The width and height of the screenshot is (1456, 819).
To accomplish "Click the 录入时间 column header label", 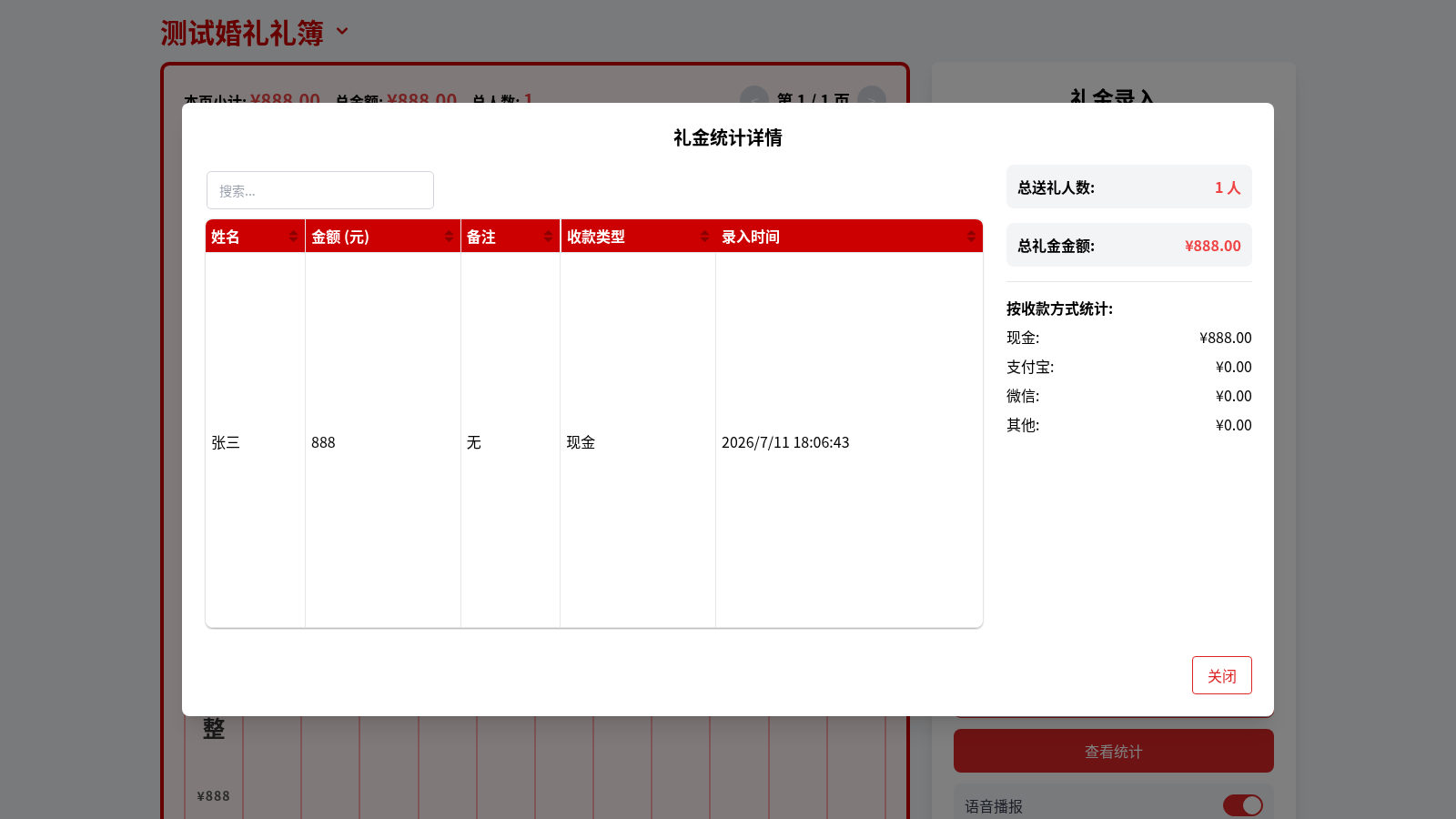I will (x=751, y=237).
